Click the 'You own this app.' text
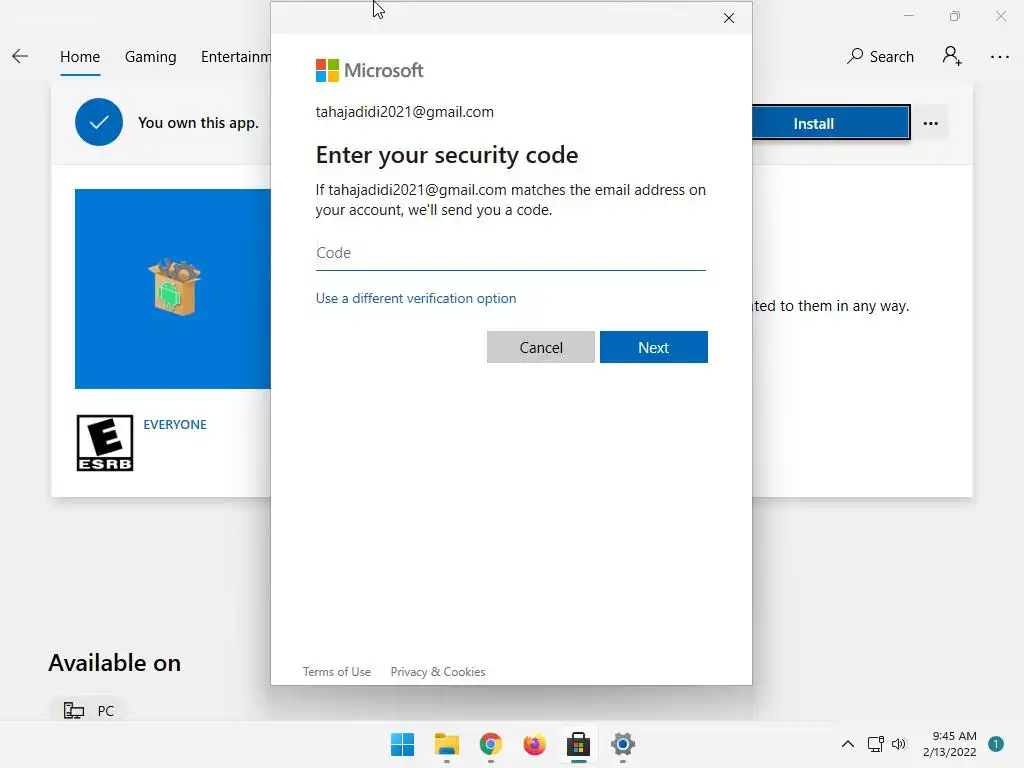Viewport: 1024px width, 768px height. [199, 123]
